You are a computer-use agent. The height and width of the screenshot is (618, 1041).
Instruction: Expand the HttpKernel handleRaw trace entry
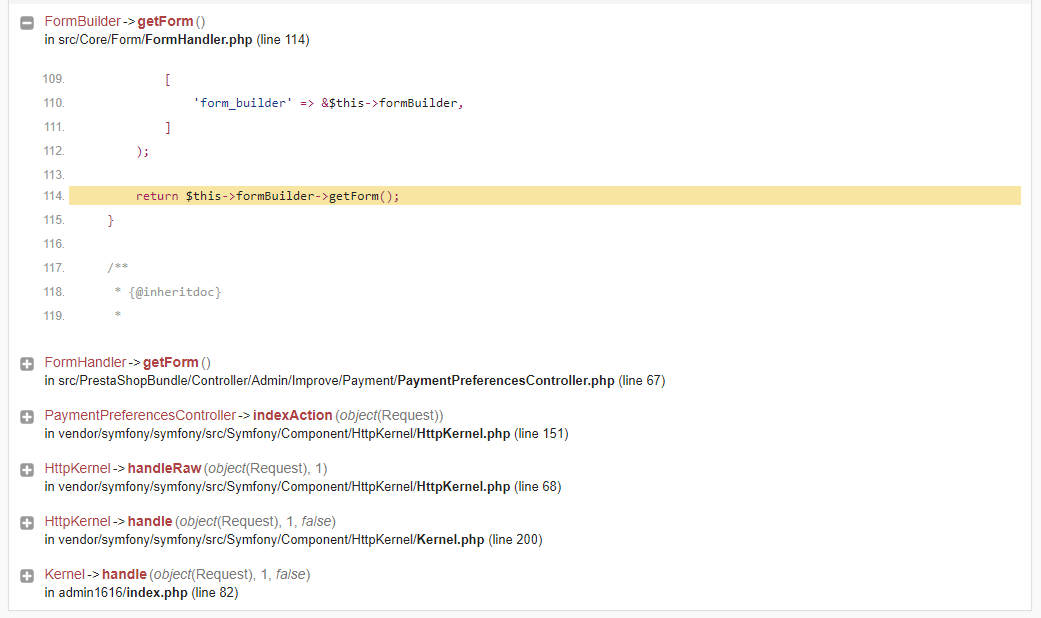pos(27,470)
